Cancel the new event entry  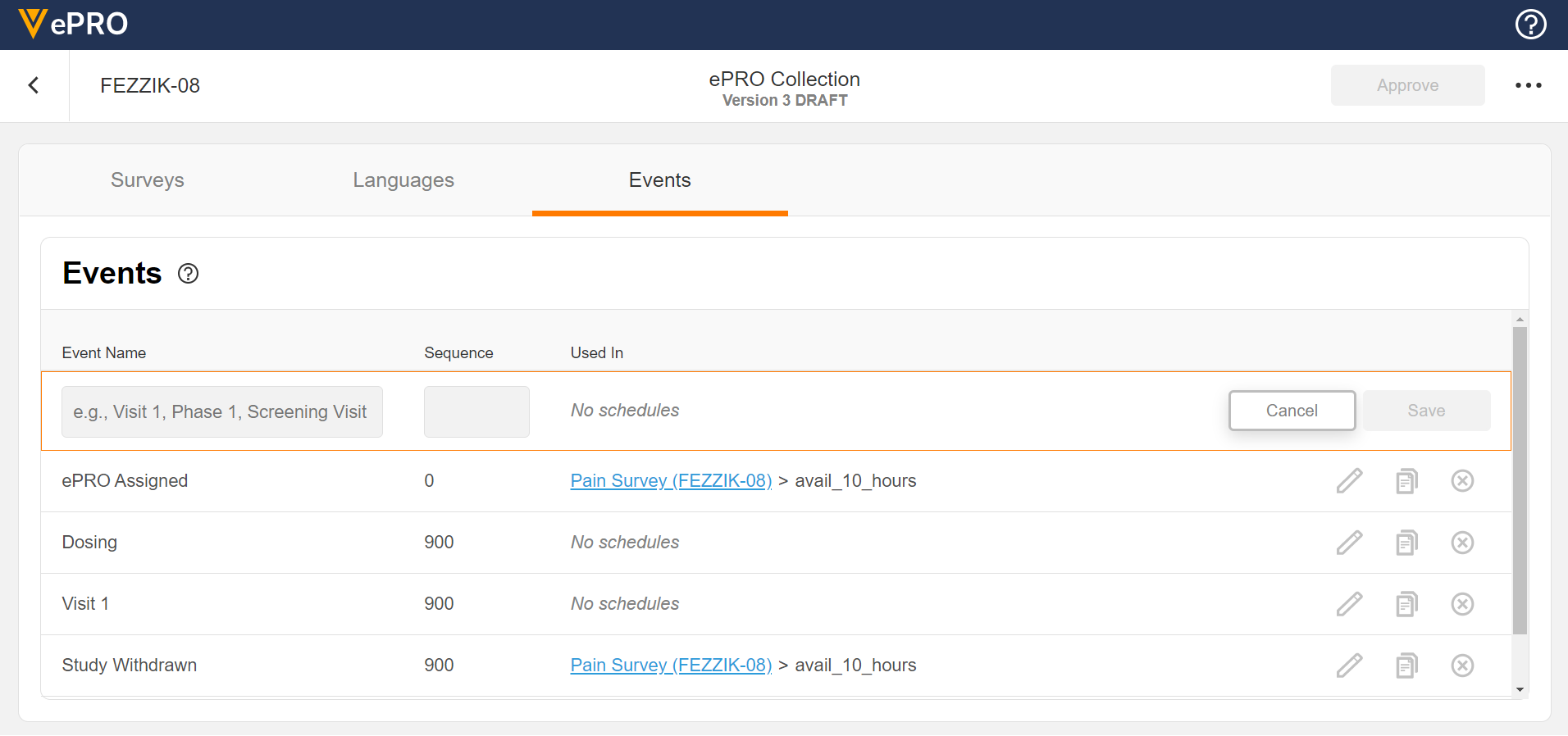coord(1292,411)
